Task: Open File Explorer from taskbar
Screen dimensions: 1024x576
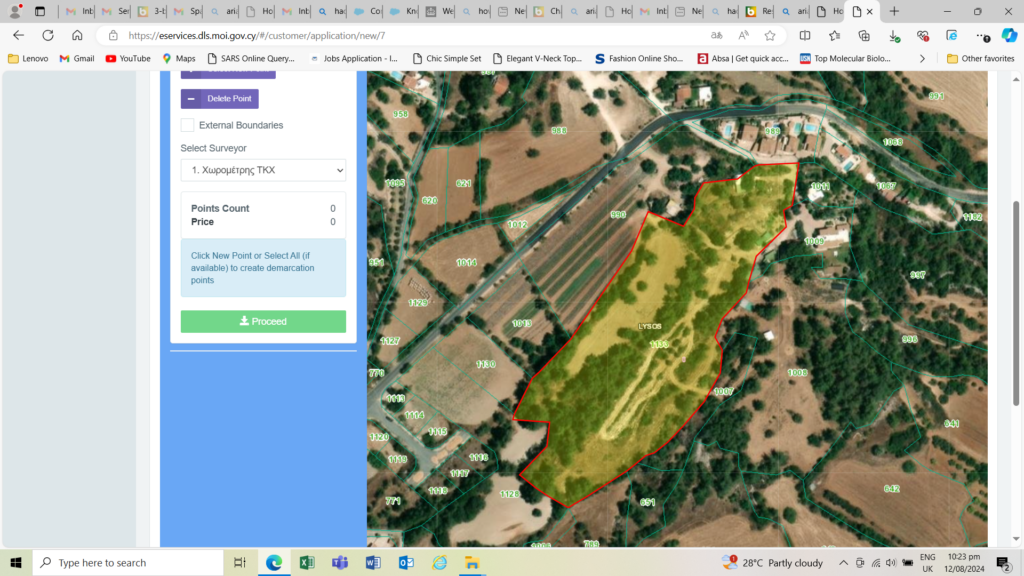Action: tap(472, 562)
